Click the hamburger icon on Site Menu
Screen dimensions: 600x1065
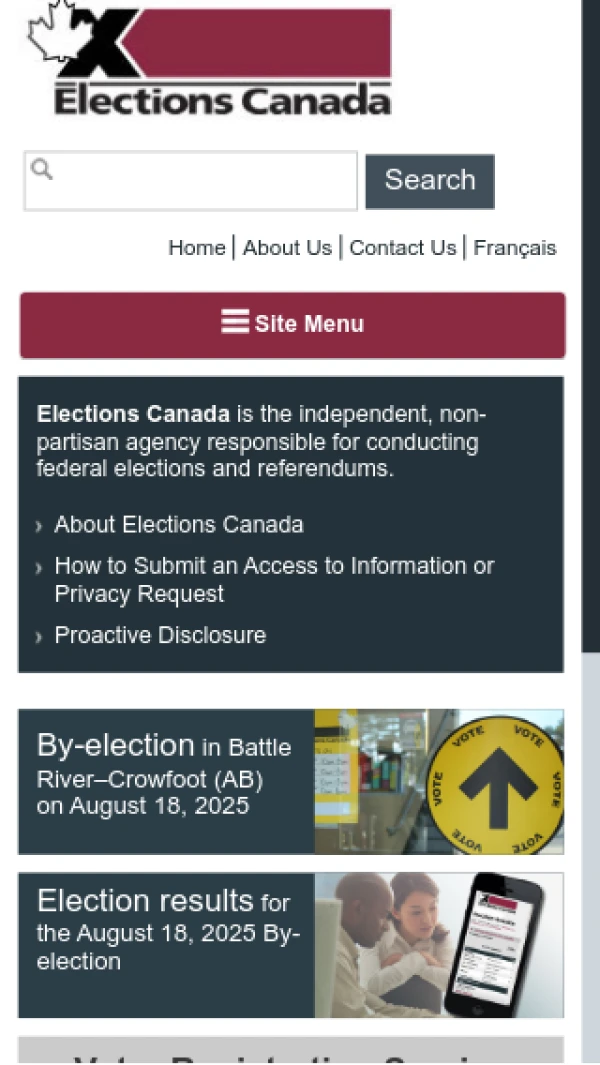[x=235, y=322]
